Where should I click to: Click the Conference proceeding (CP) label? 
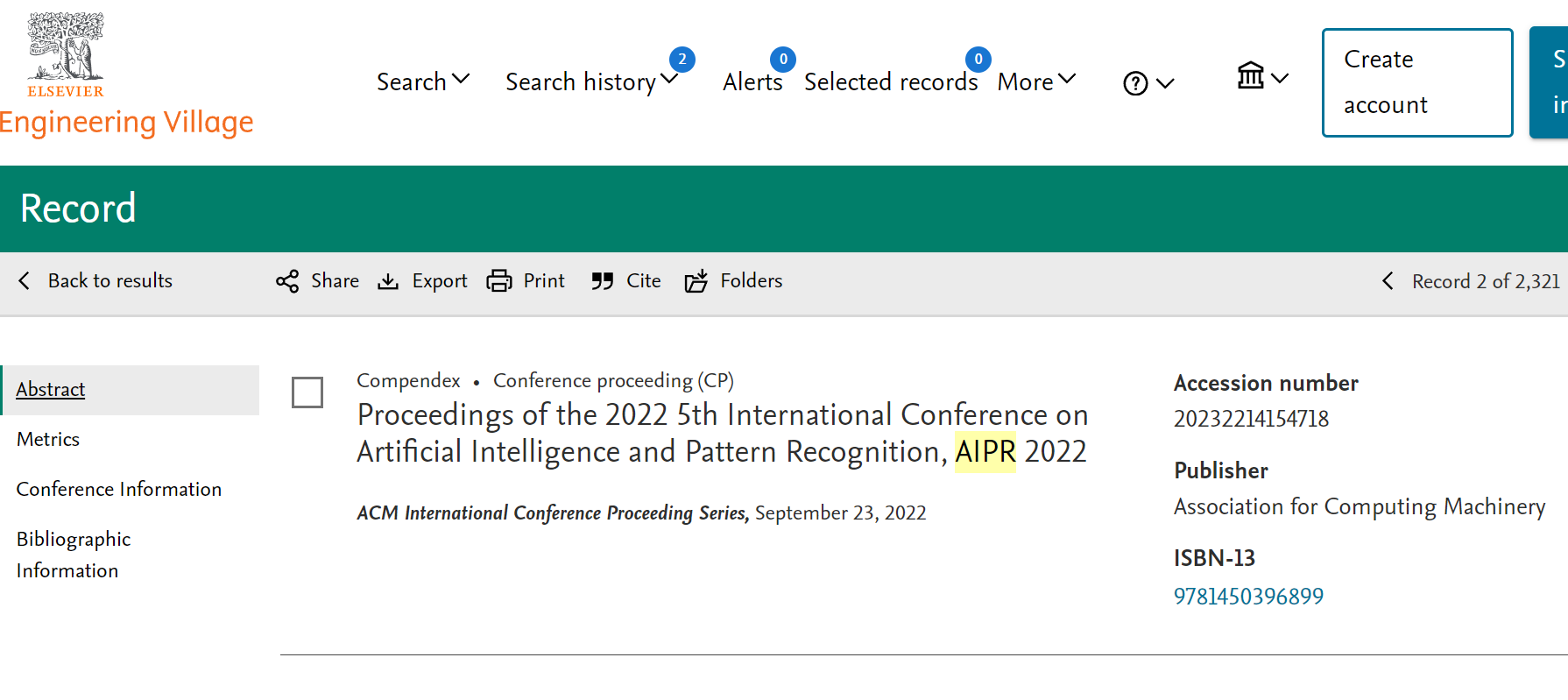click(613, 380)
